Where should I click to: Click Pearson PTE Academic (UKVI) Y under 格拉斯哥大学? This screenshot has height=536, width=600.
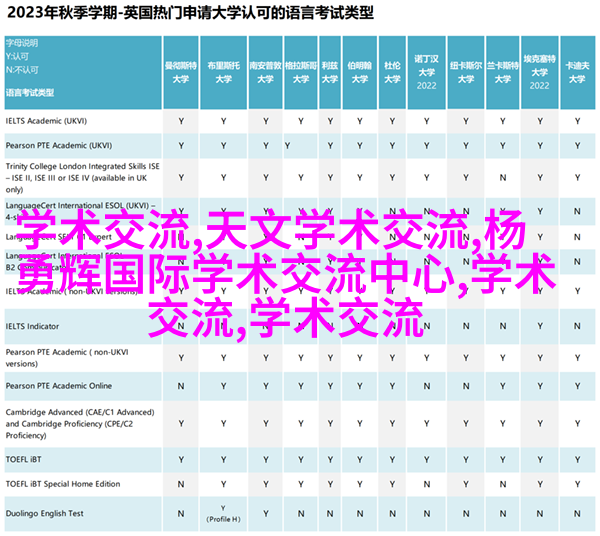[287, 146]
